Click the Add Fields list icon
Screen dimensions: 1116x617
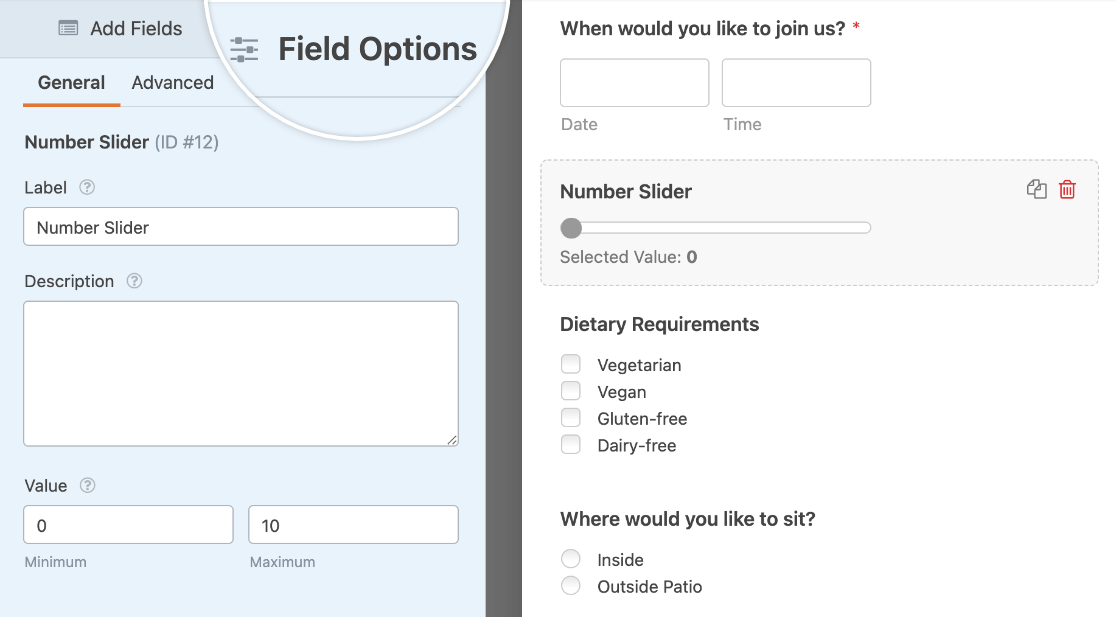pos(68,28)
